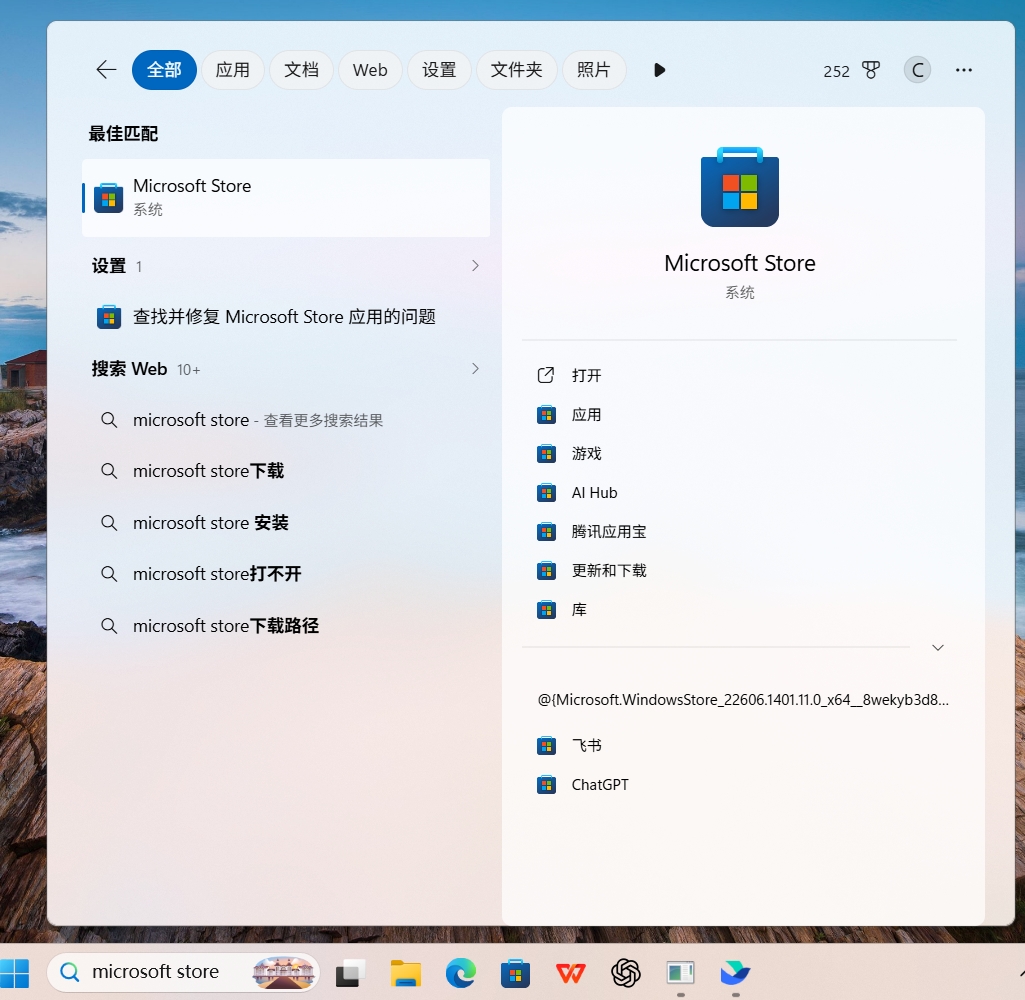This screenshot has height=1000, width=1025.
Task: Launch Microsoft Edge from the taskbar
Action: click(x=461, y=973)
